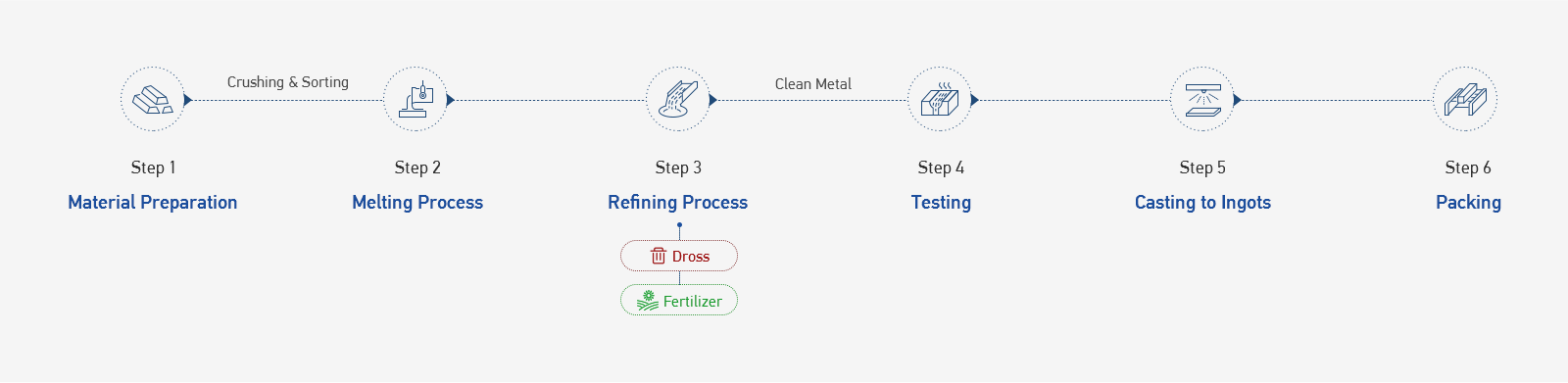Click the trash bin icon beside Dross

(x=659, y=256)
